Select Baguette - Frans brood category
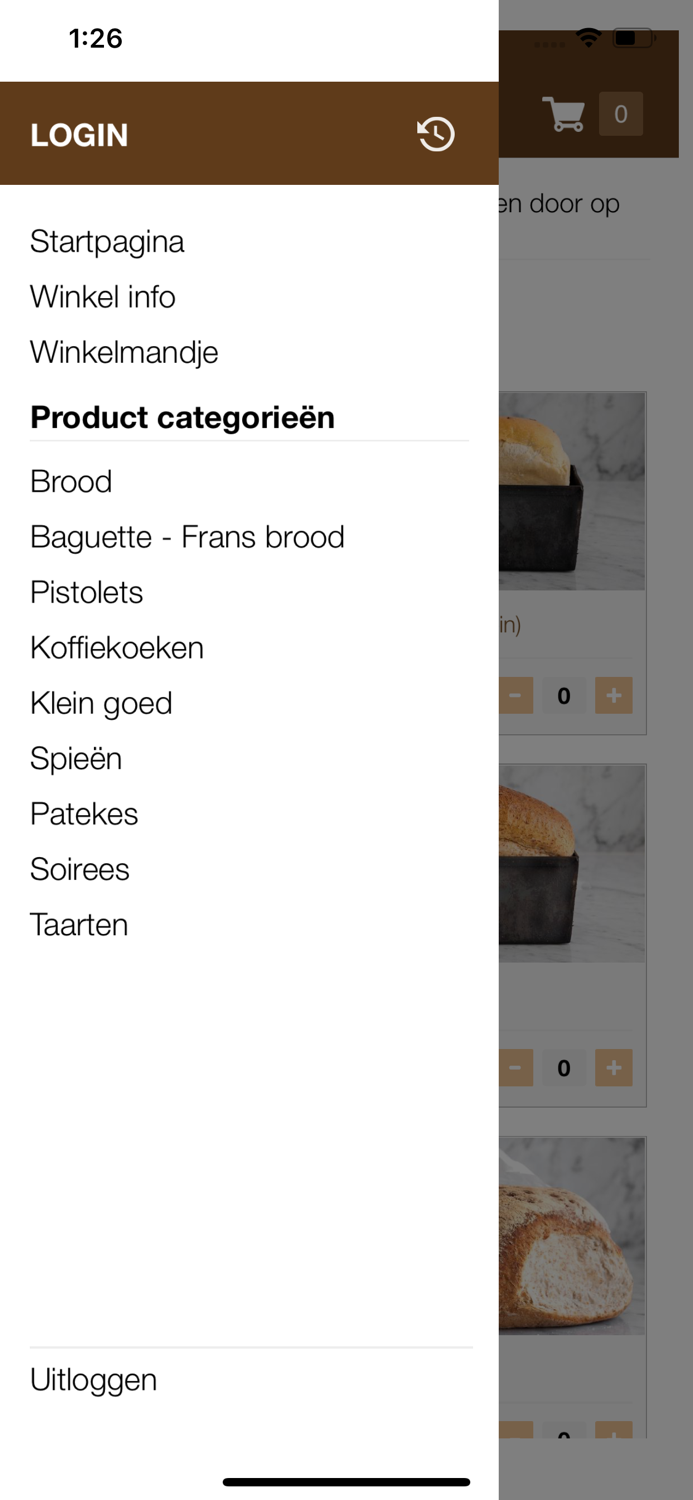The height and width of the screenshot is (1500, 693). pyautogui.click(x=187, y=536)
